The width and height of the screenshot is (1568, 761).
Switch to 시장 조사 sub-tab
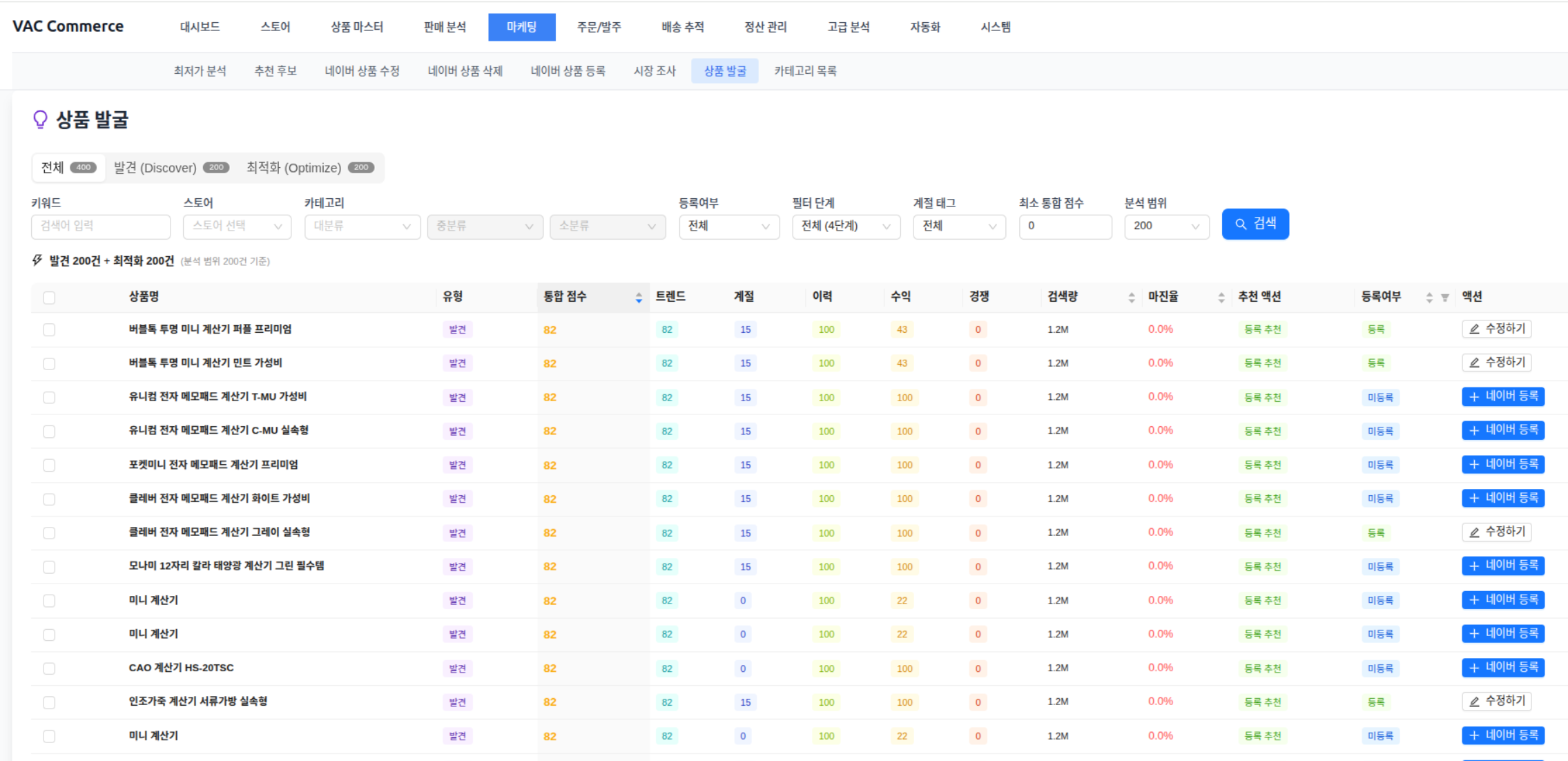coord(654,70)
